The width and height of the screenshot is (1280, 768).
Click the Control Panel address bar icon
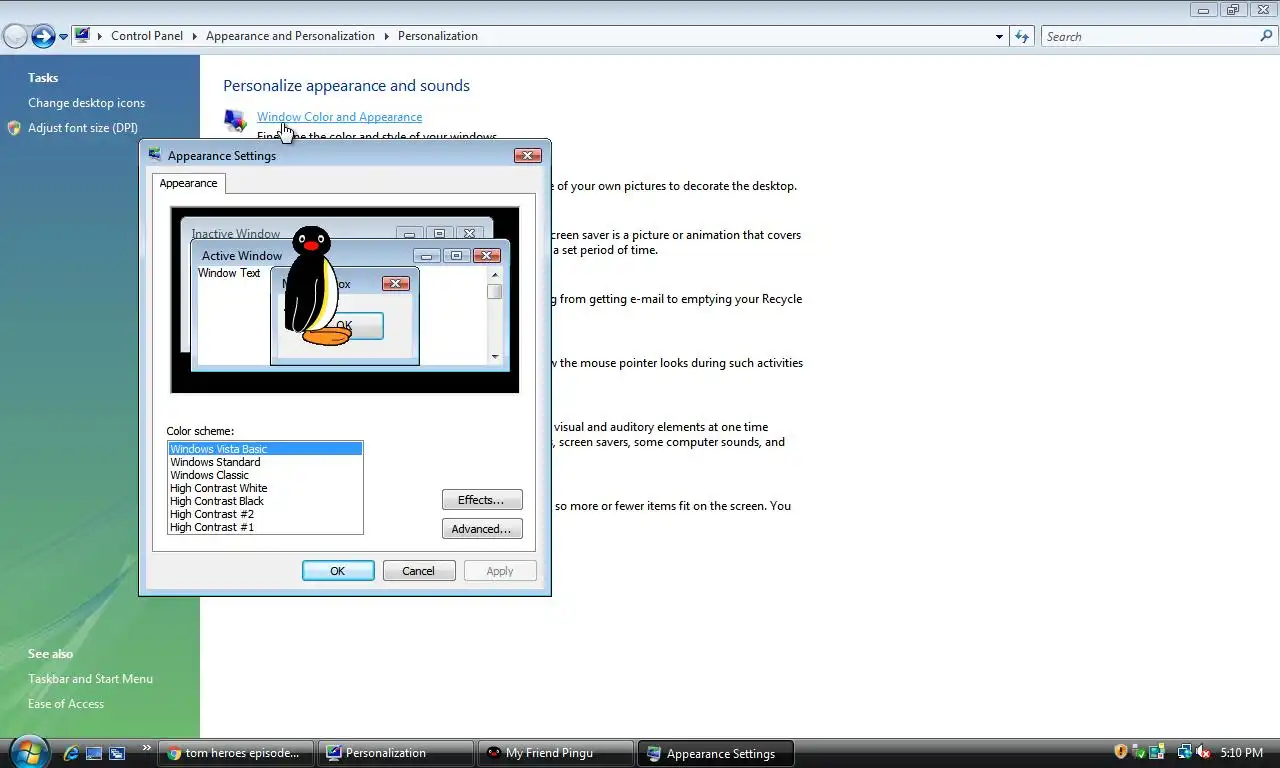click(83, 36)
